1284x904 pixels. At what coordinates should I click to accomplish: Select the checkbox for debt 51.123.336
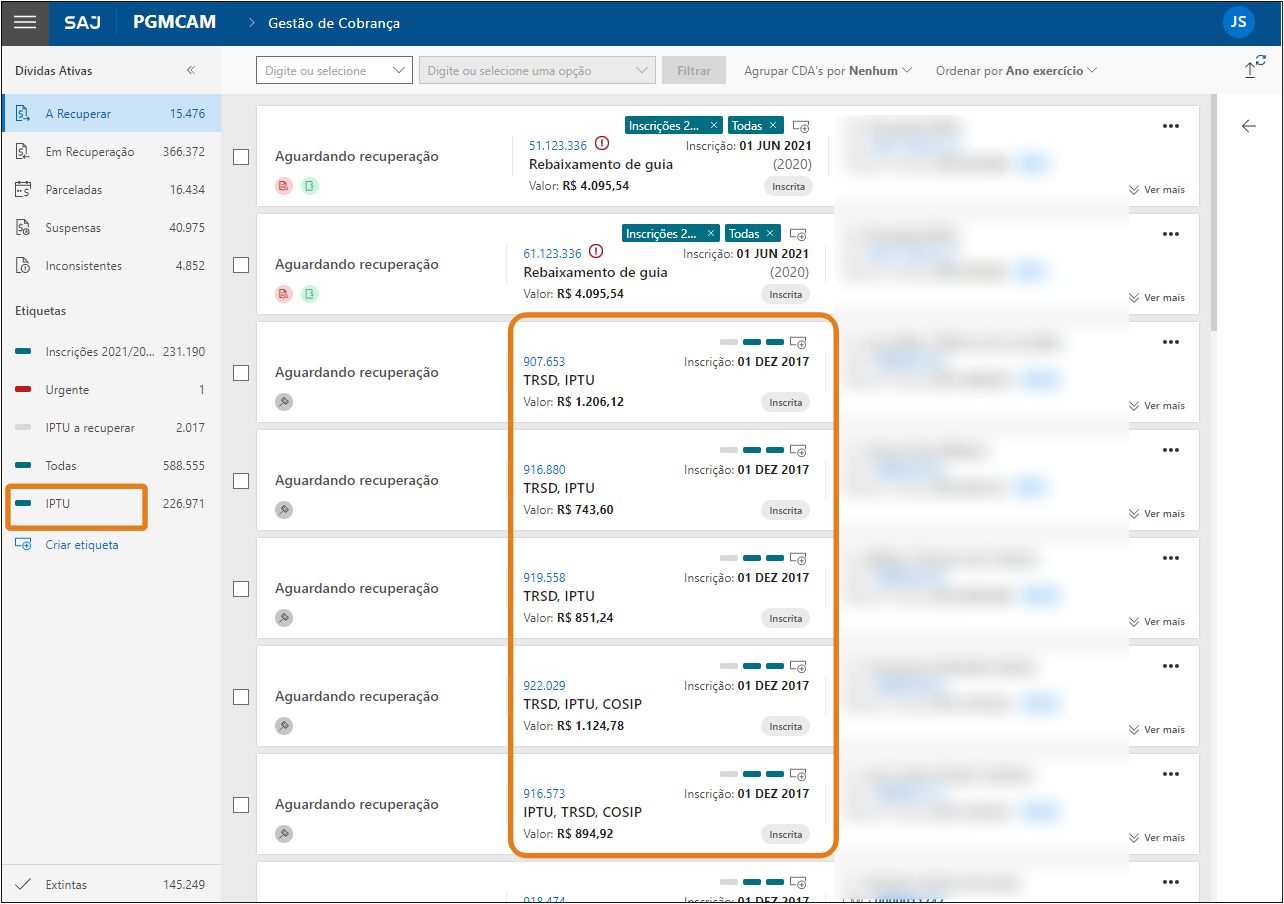[x=241, y=157]
